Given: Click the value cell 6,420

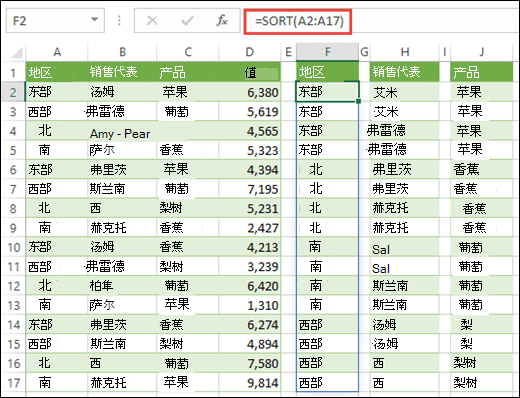Looking at the screenshot, I should [250, 286].
